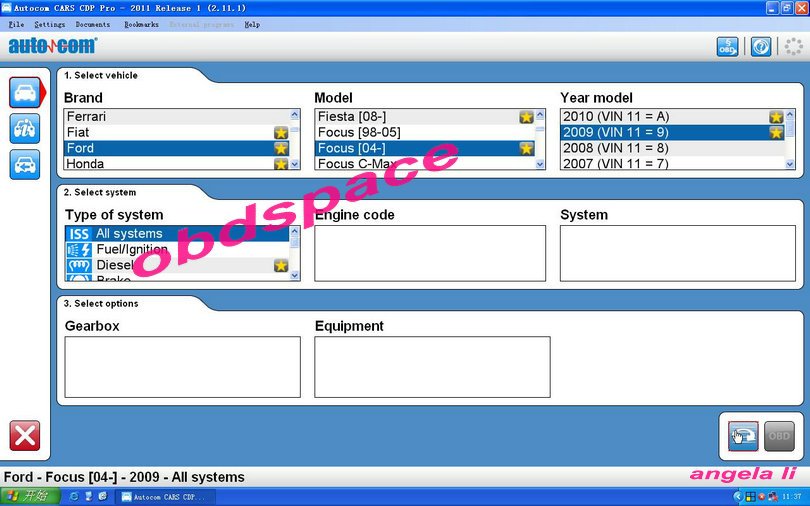The image size is (810, 506).
Task: Click the ISS All systems icon
Action: point(79,234)
